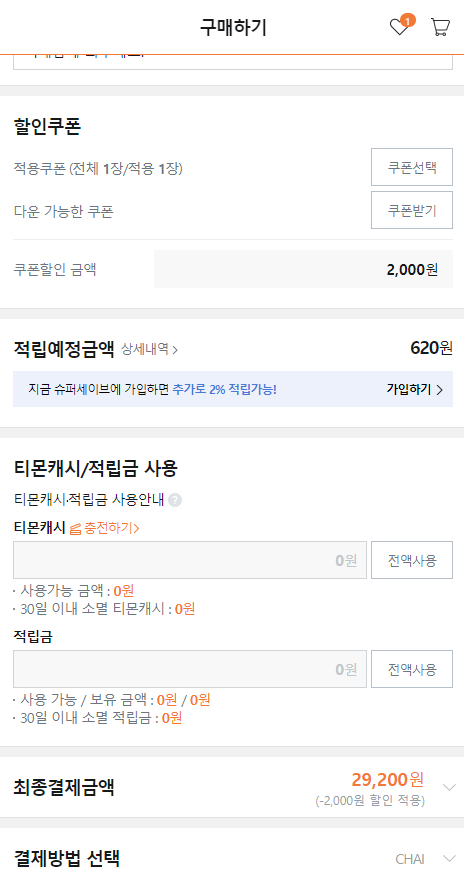
Task: Click the arrow next to 가입하기
Action: pyautogui.click(x=440, y=390)
